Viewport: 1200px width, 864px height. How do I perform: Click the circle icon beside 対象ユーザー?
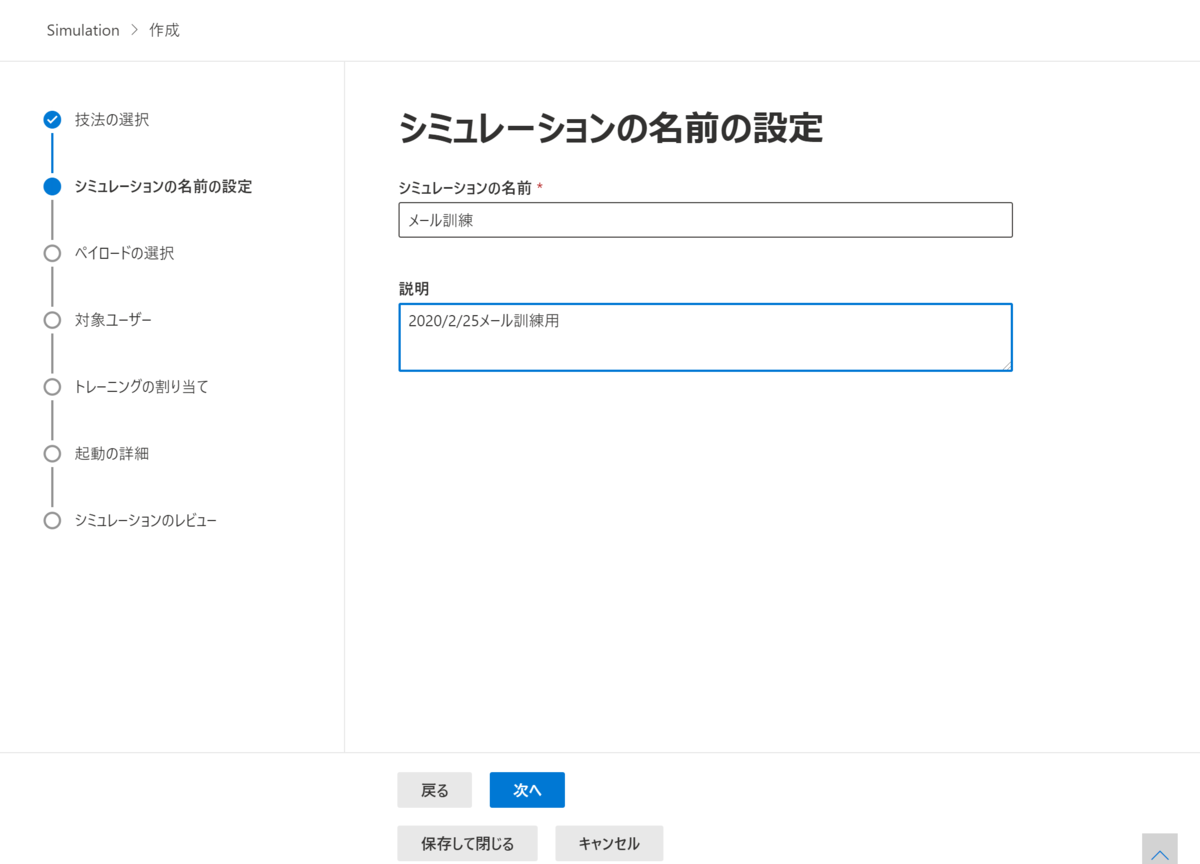click(51, 320)
